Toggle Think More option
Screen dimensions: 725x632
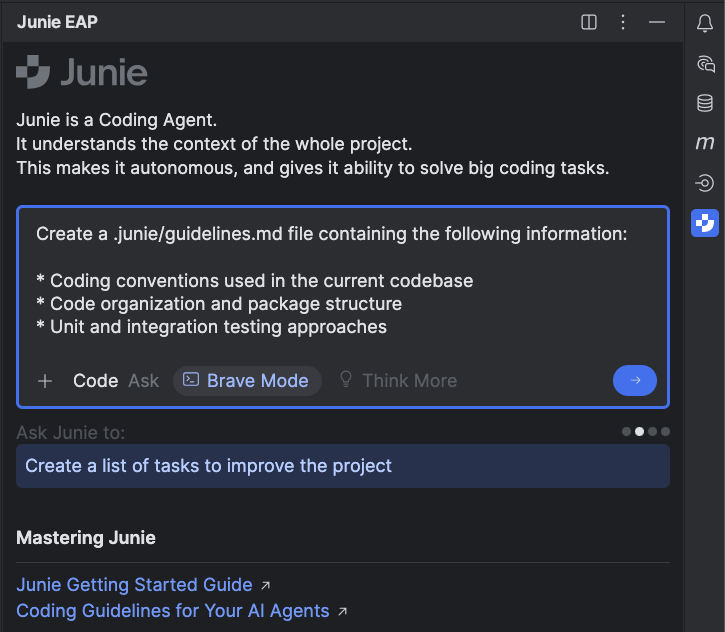point(398,381)
